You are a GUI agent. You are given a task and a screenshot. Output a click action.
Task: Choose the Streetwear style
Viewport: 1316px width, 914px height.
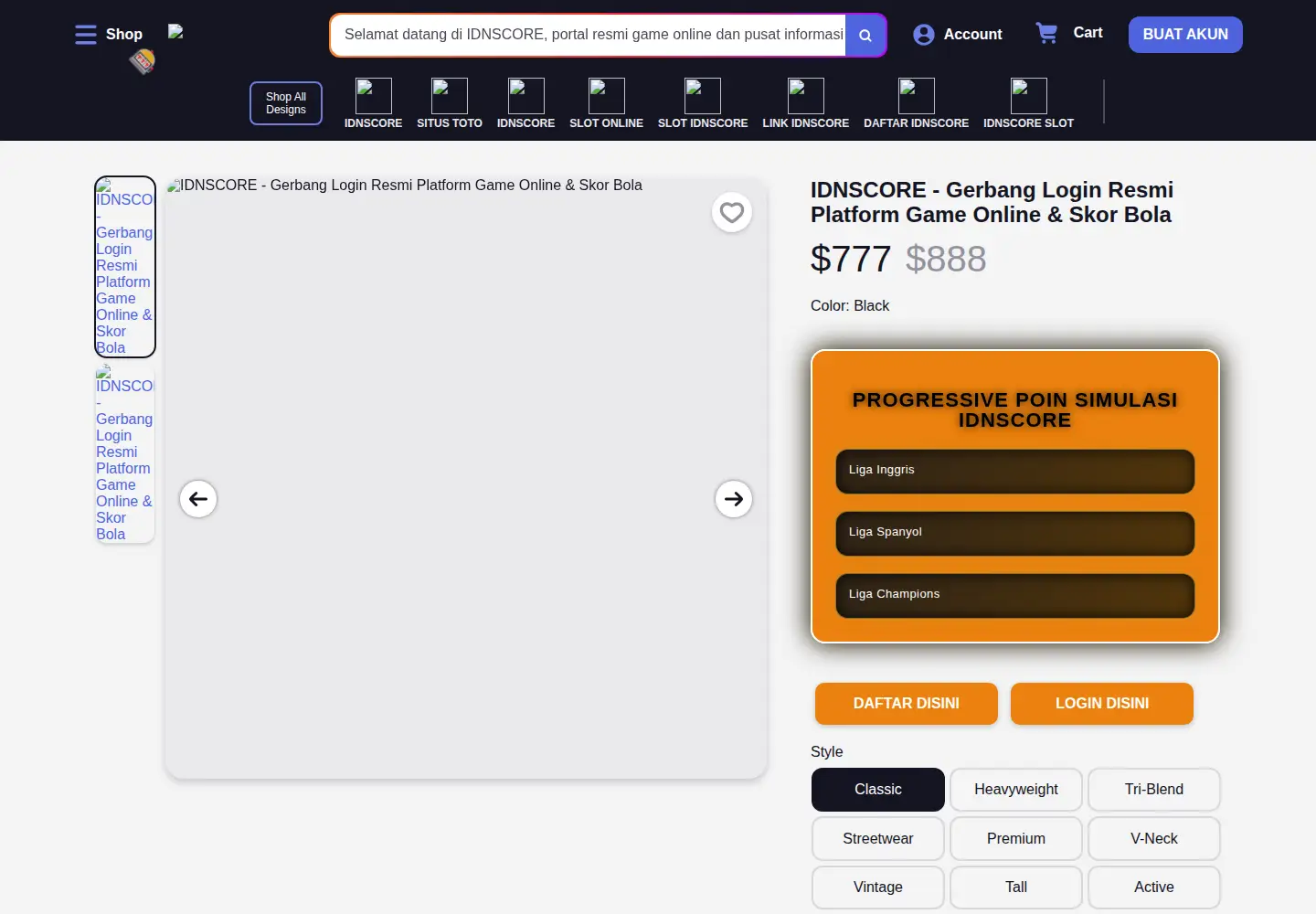pyautogui.click(x=878, y=839)
